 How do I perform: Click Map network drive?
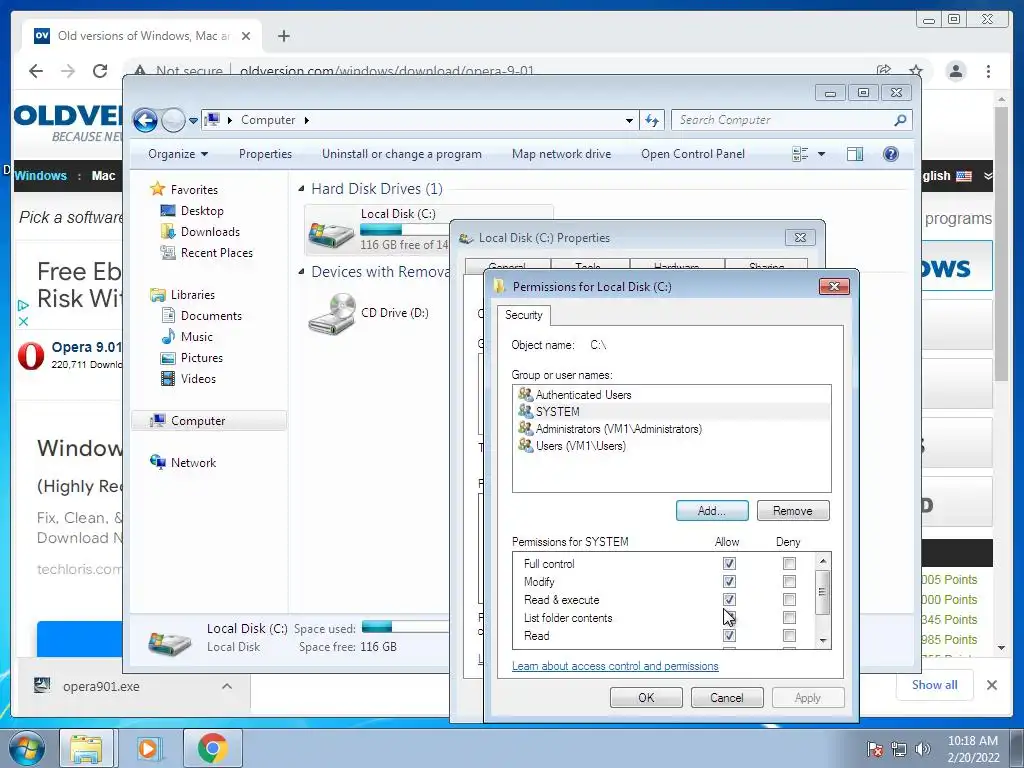point(562,154)
